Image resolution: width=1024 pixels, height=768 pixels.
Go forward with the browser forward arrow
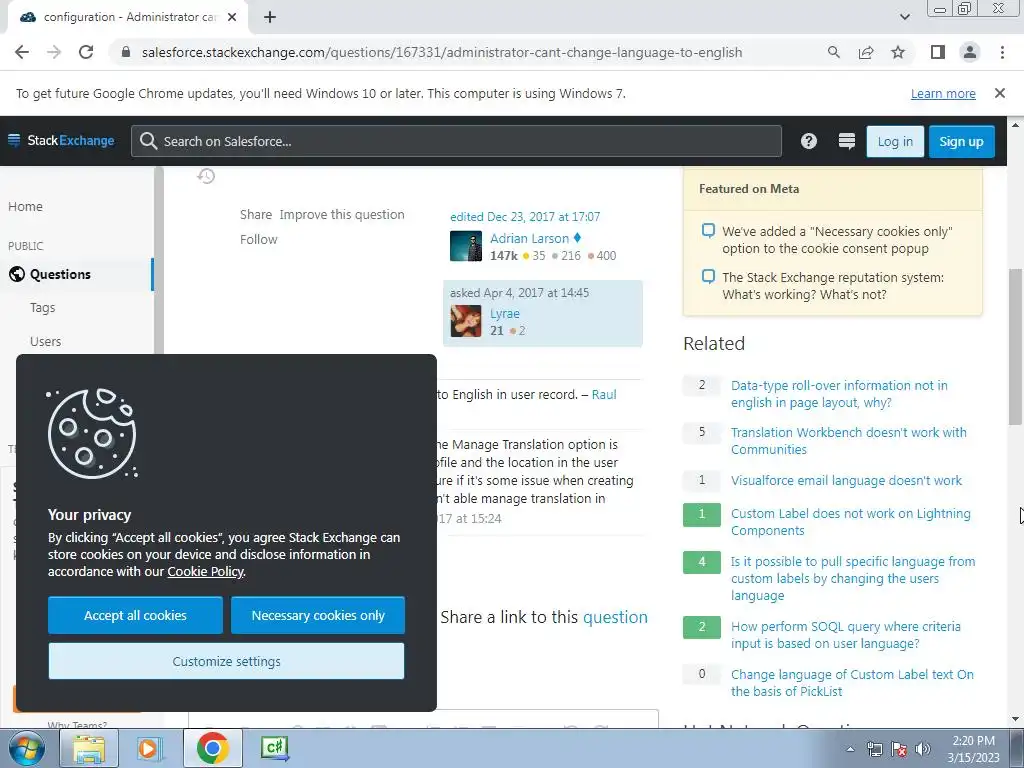pyautogui.click(x=54, y=52)
